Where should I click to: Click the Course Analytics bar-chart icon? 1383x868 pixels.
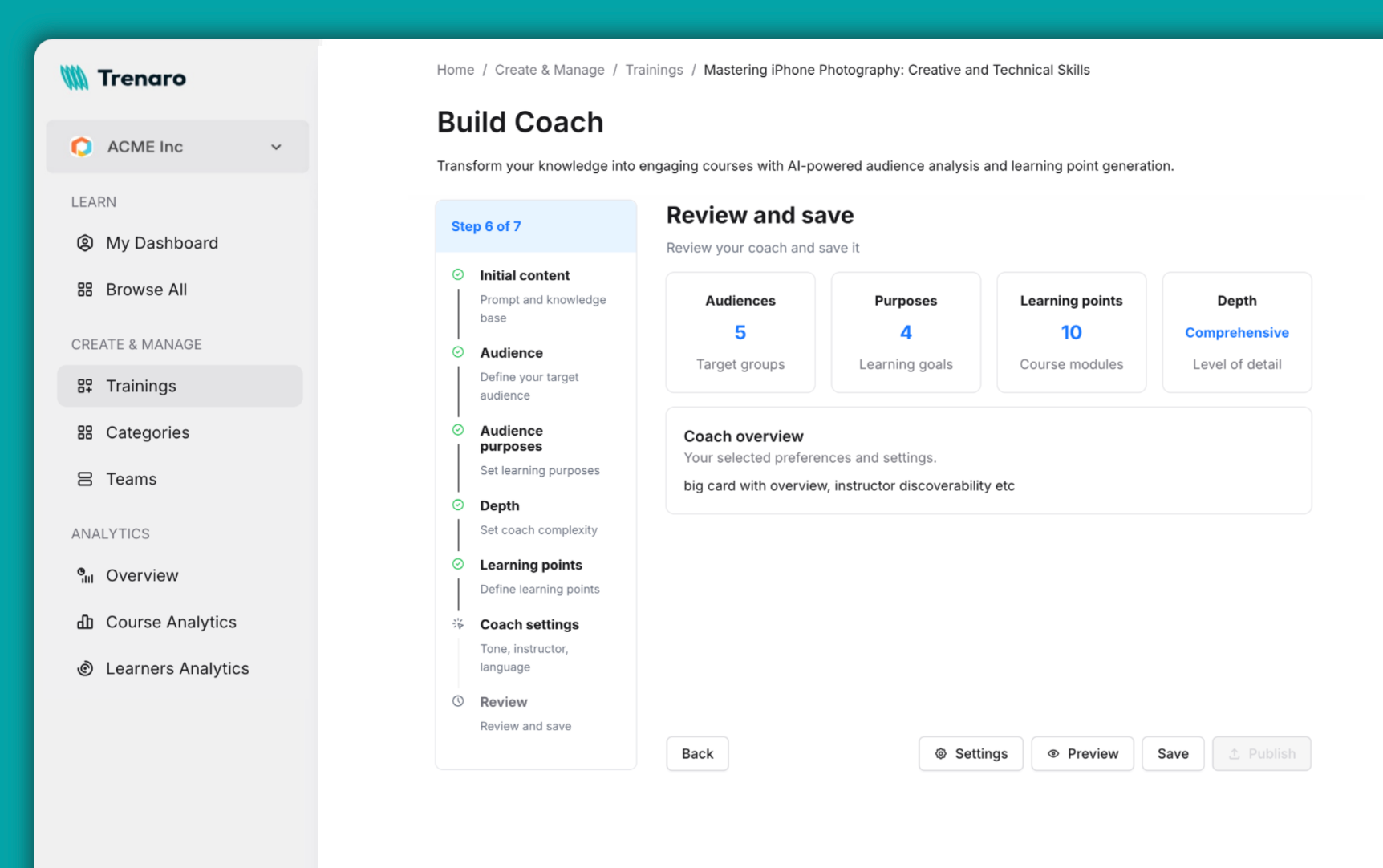coord(85,621)
